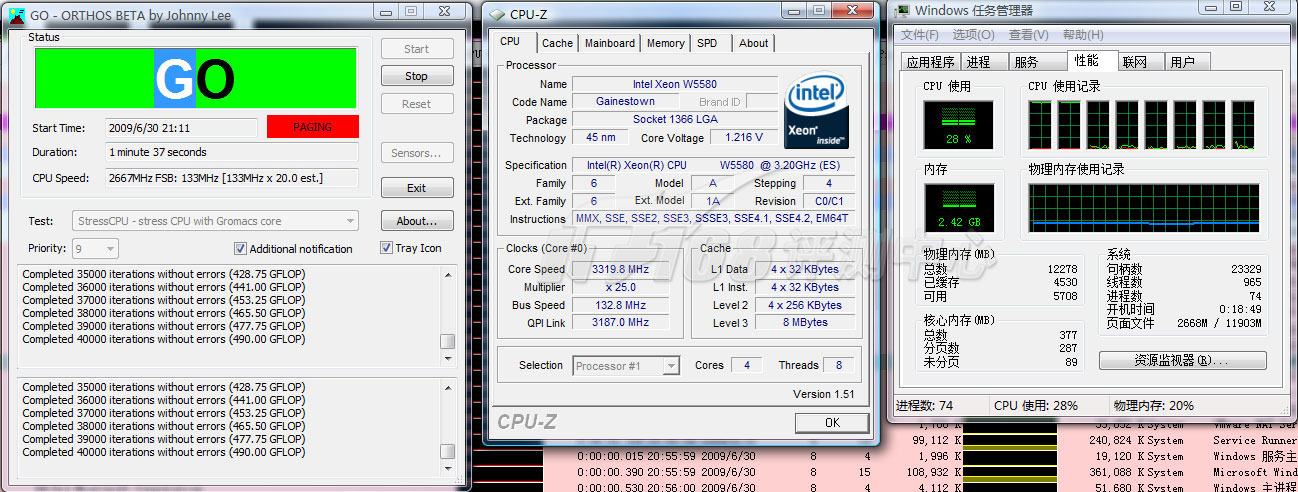
Task: Switch to 应用程序 tab in Task Manager
Action: 930,62
